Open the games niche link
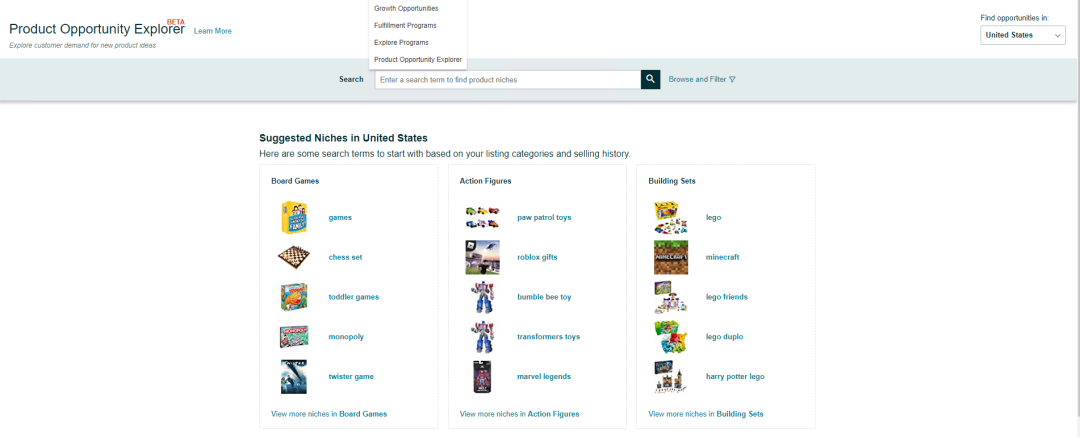 tap(340, 217)
